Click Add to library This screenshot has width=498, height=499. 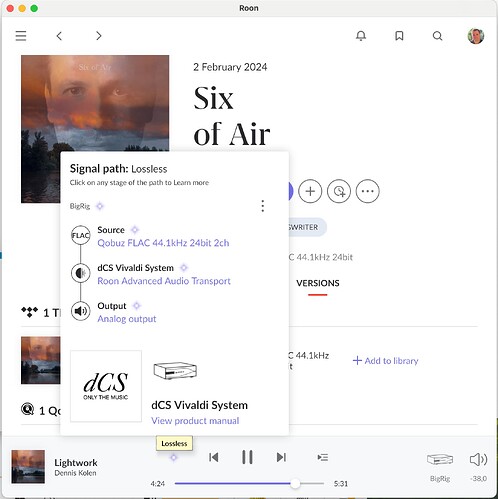[385, 361]
